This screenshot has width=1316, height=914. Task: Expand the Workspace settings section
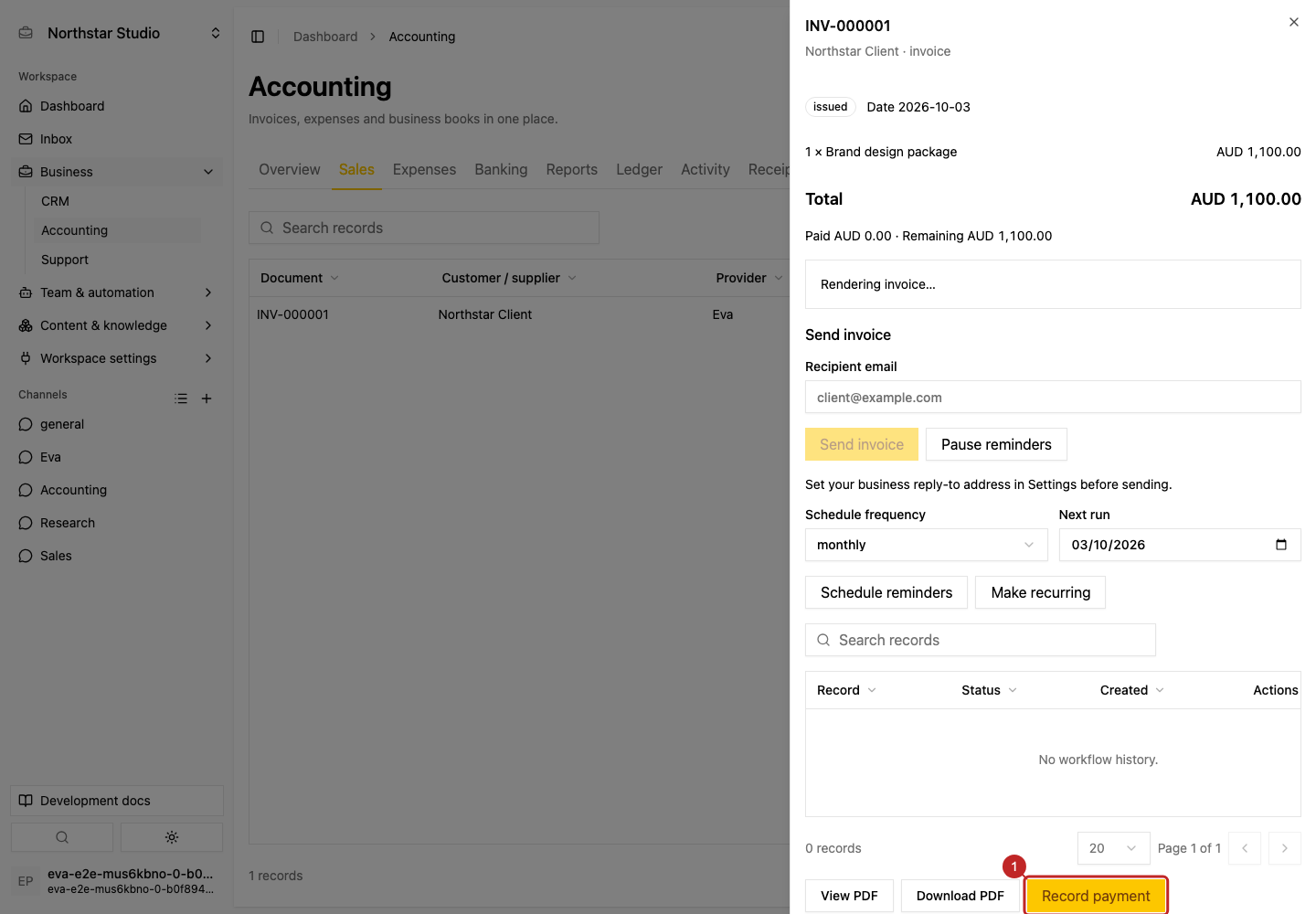[x=208, y=358]
